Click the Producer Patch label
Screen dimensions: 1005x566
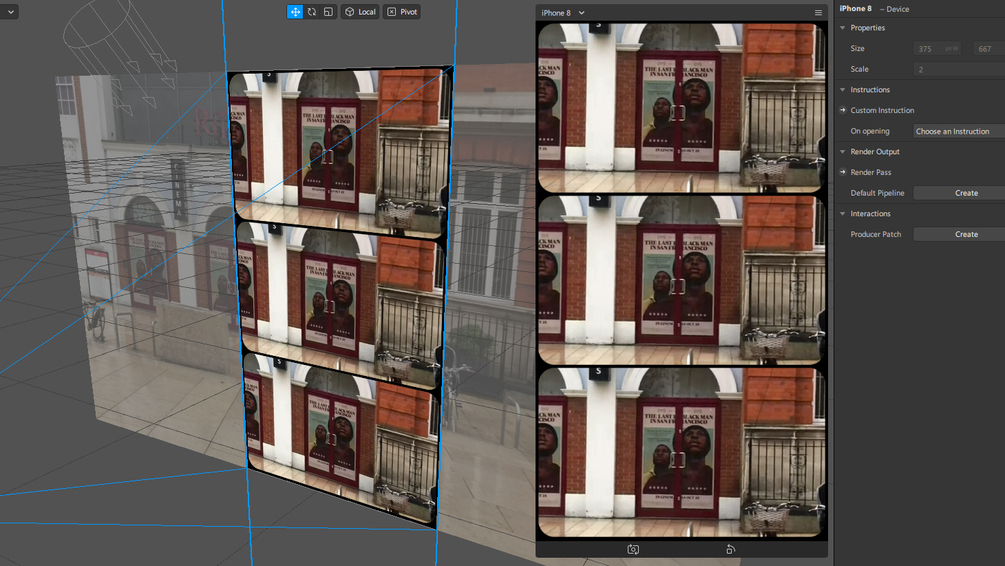876,234
